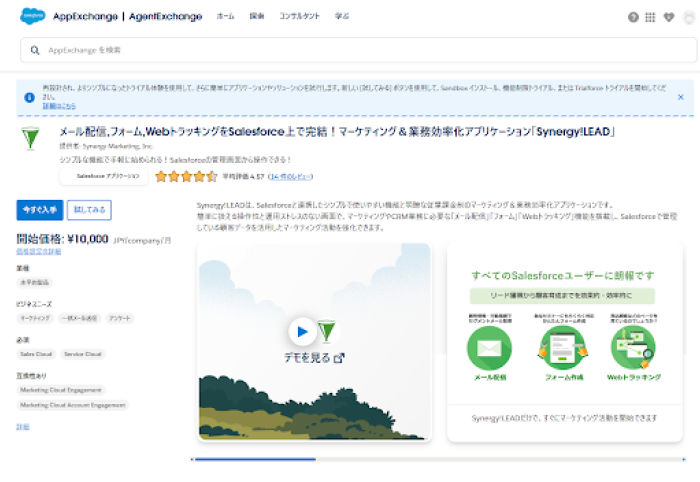Open the 学ぶ menu item

(342, 16)
